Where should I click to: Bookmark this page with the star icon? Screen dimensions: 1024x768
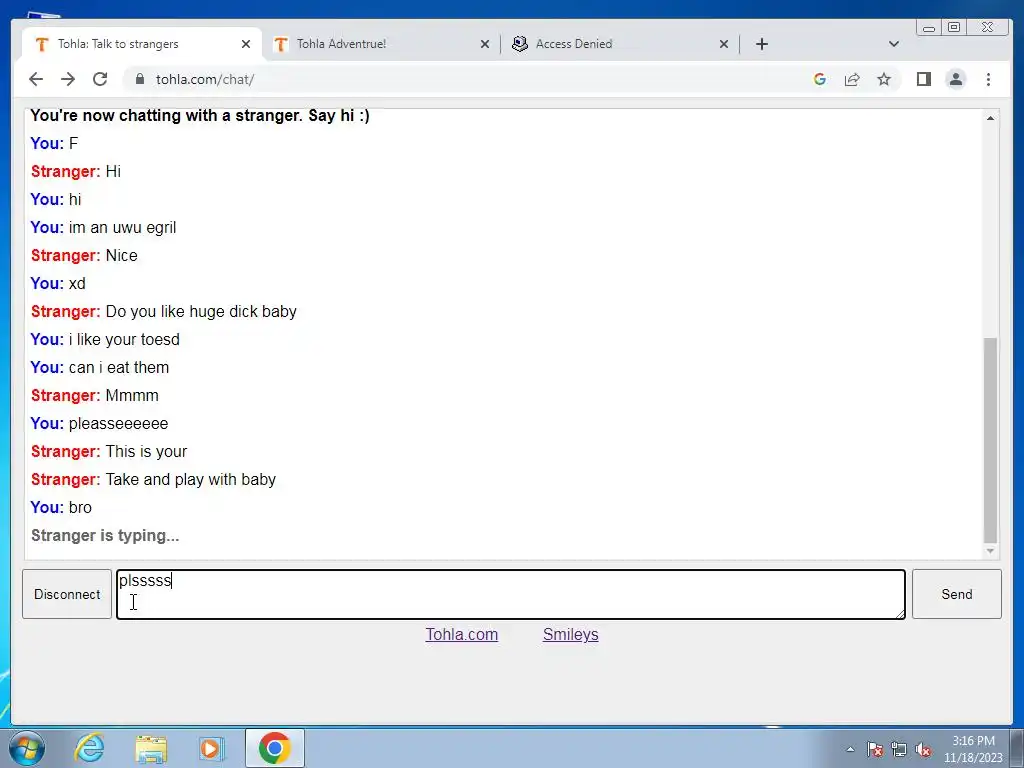pos(884,79)
